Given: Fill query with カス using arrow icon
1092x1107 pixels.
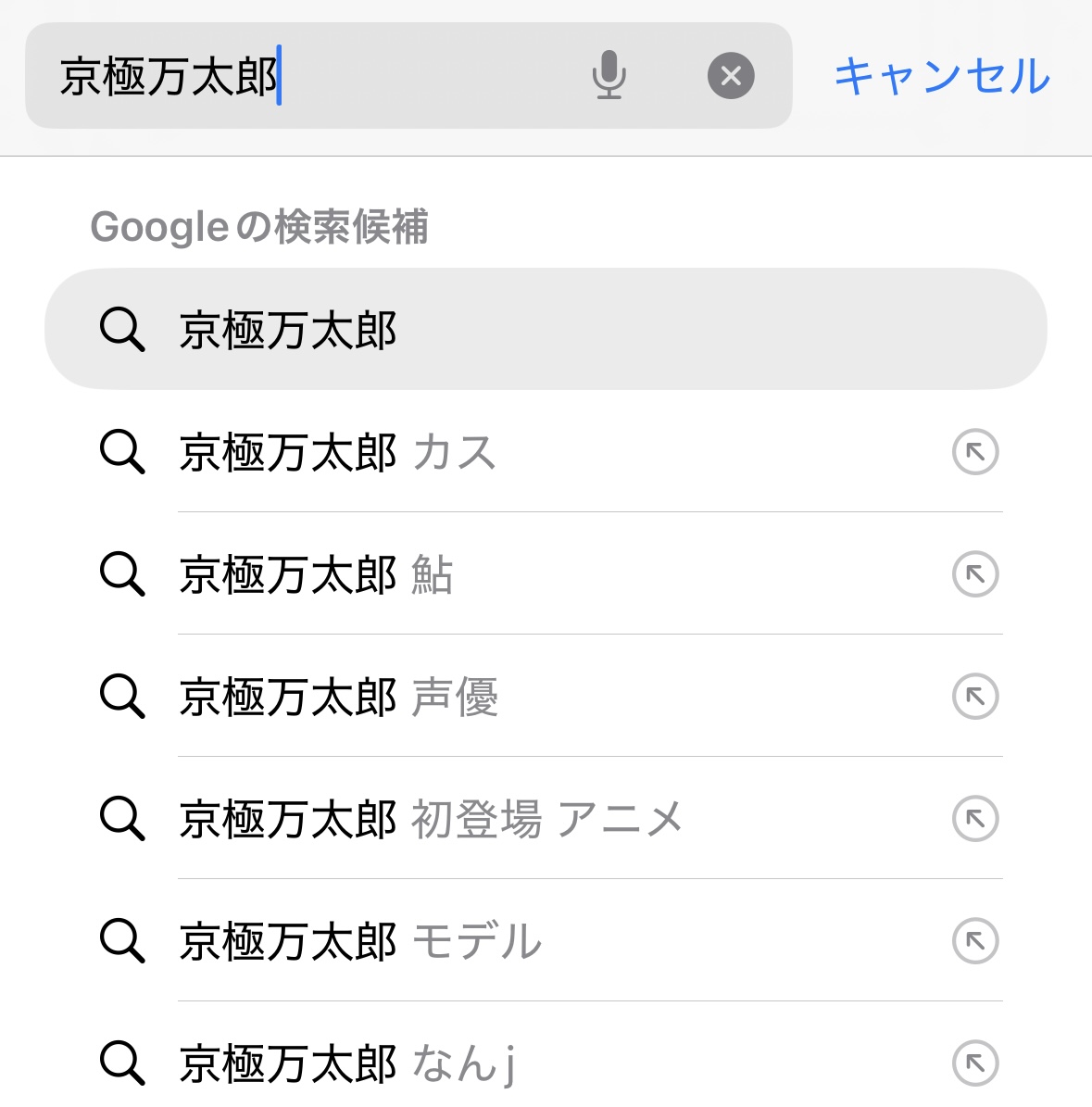Looking at the screenshot, I should tap(975, 452).
